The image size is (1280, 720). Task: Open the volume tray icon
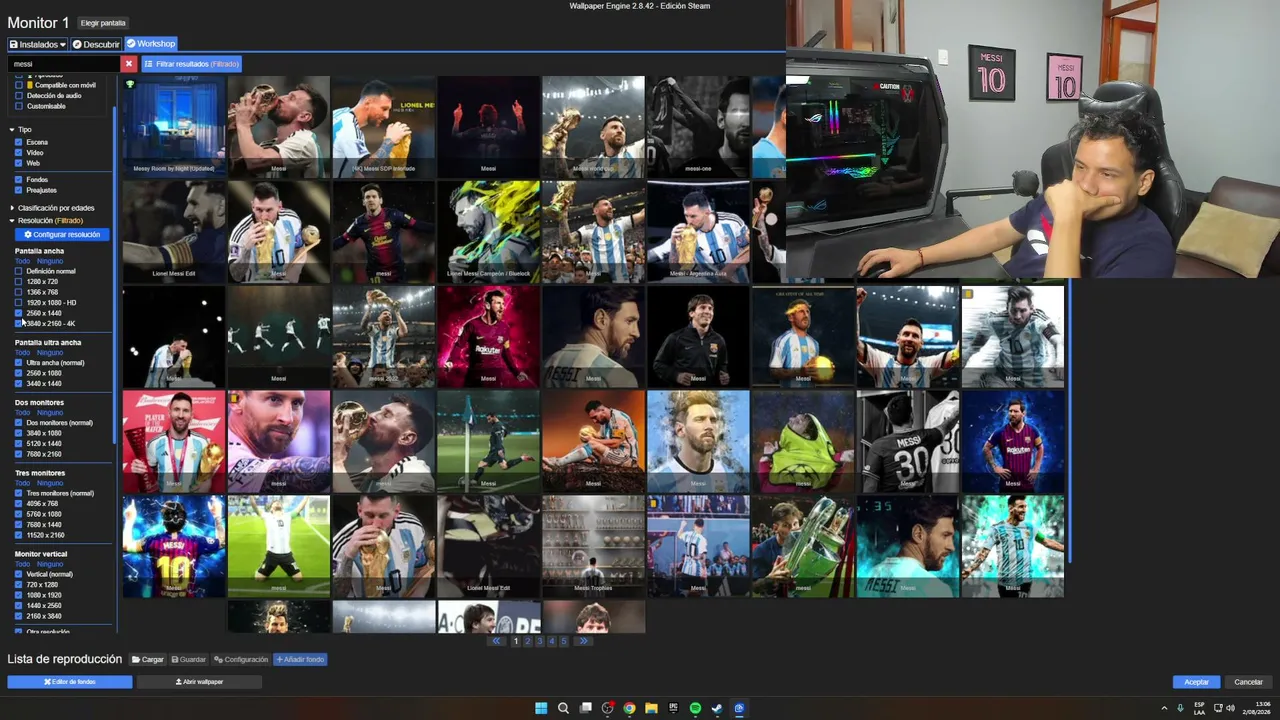[1230, 708]
